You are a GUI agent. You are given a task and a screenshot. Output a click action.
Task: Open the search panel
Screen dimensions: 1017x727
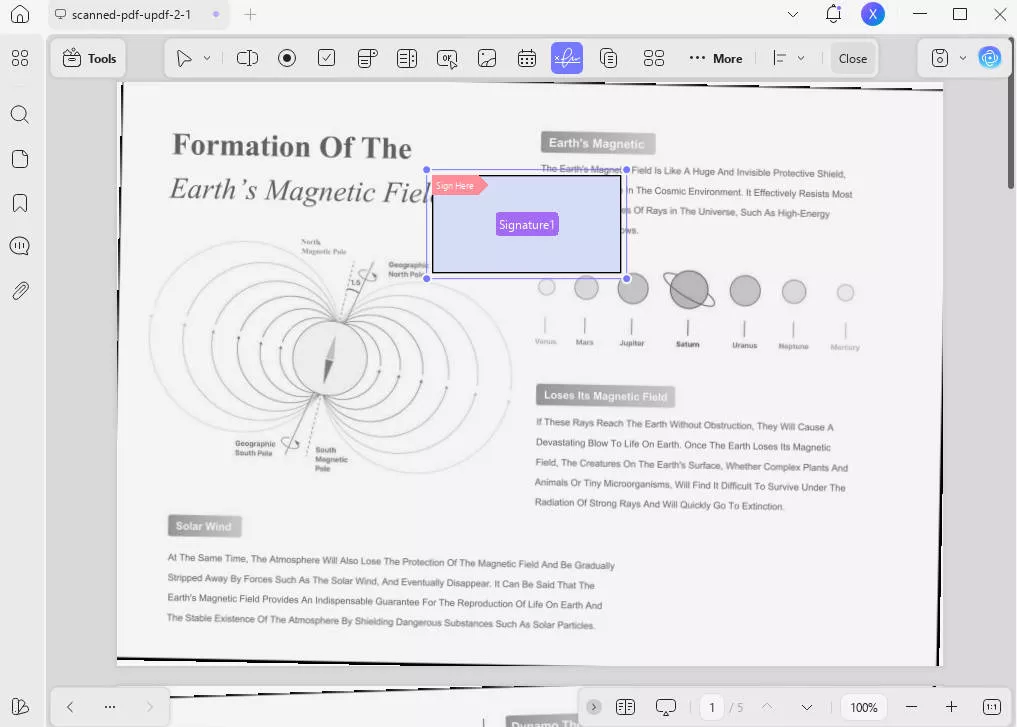(20, 114)
